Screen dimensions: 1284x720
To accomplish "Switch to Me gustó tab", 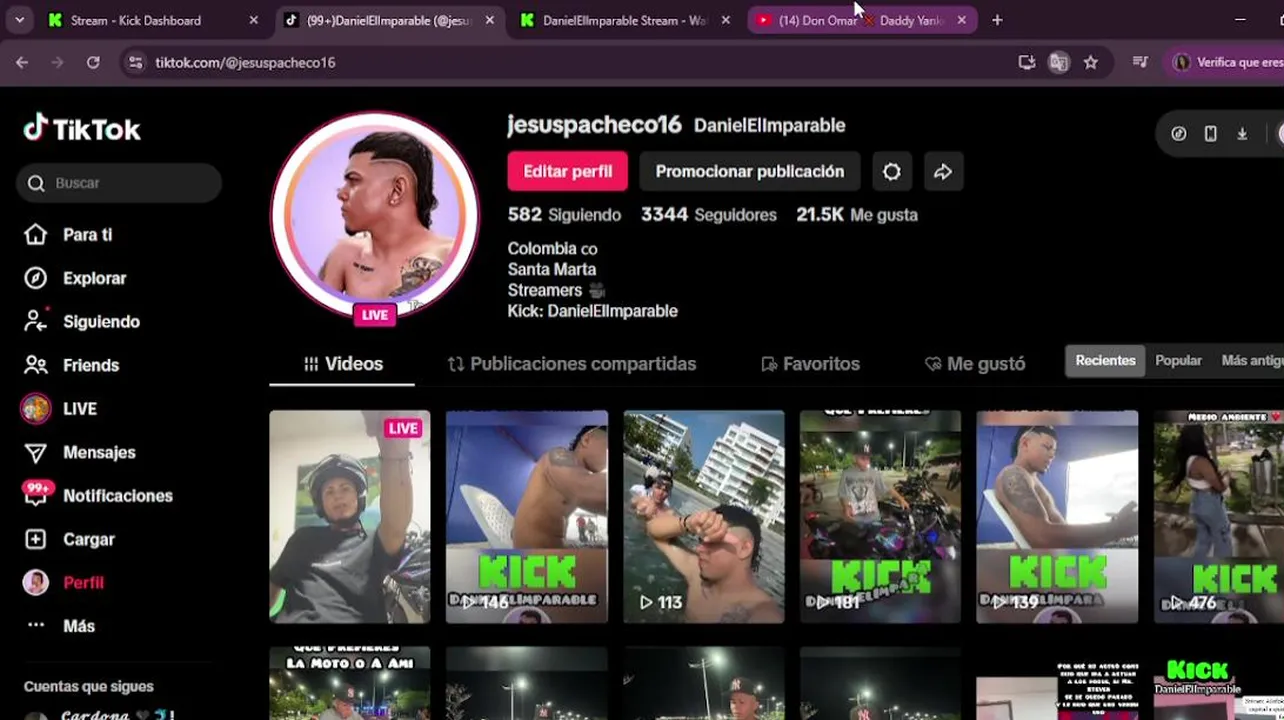I will 975,364.
